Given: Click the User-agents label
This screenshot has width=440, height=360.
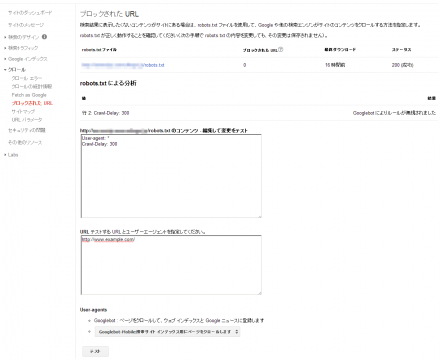Looking at the screenshot, I should pyautogui.click(x=94, y=310).
